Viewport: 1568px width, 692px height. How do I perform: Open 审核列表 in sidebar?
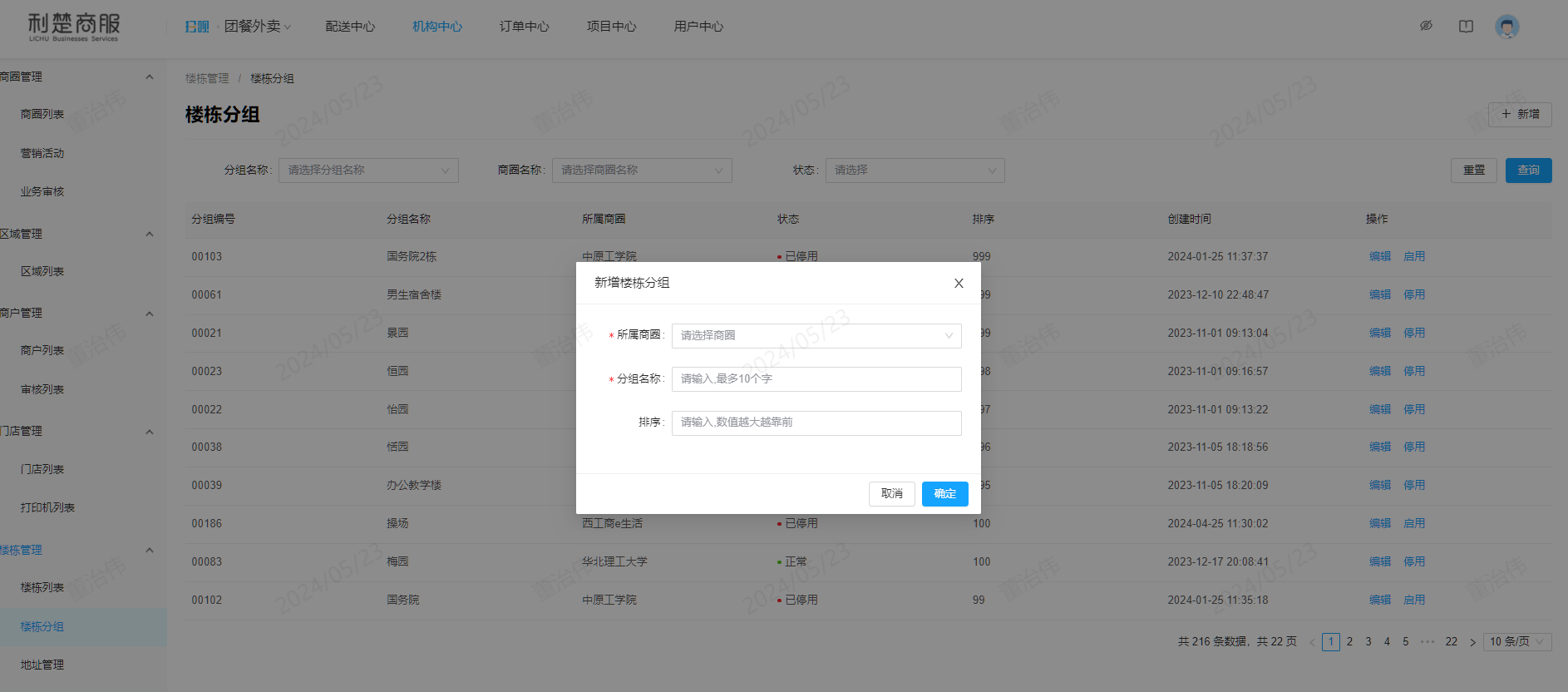[x=42, y=389]
